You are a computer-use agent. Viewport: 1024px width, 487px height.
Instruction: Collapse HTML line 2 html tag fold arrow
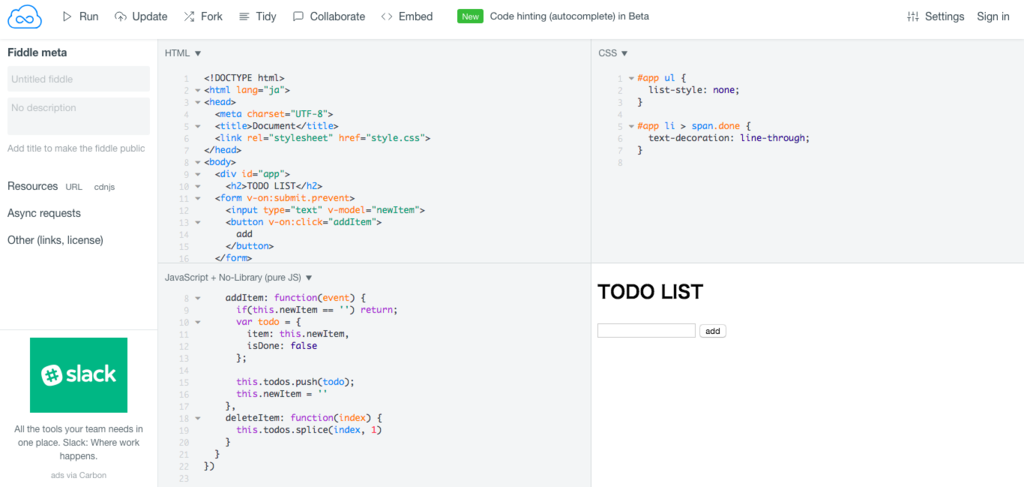click(x=197, y=91)
